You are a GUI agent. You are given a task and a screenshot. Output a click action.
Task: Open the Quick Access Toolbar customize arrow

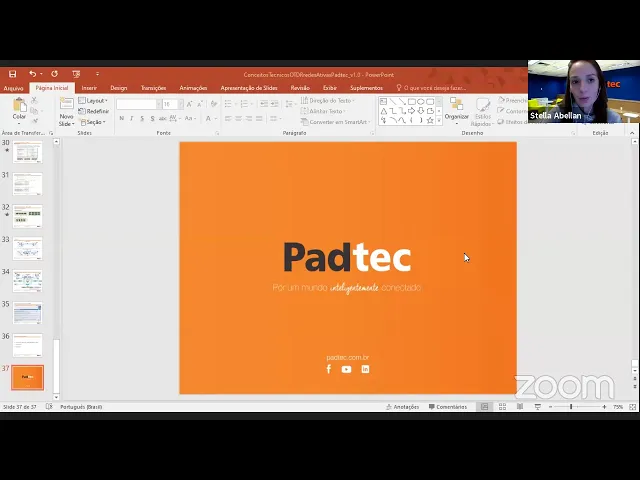[x=97, y=74]
